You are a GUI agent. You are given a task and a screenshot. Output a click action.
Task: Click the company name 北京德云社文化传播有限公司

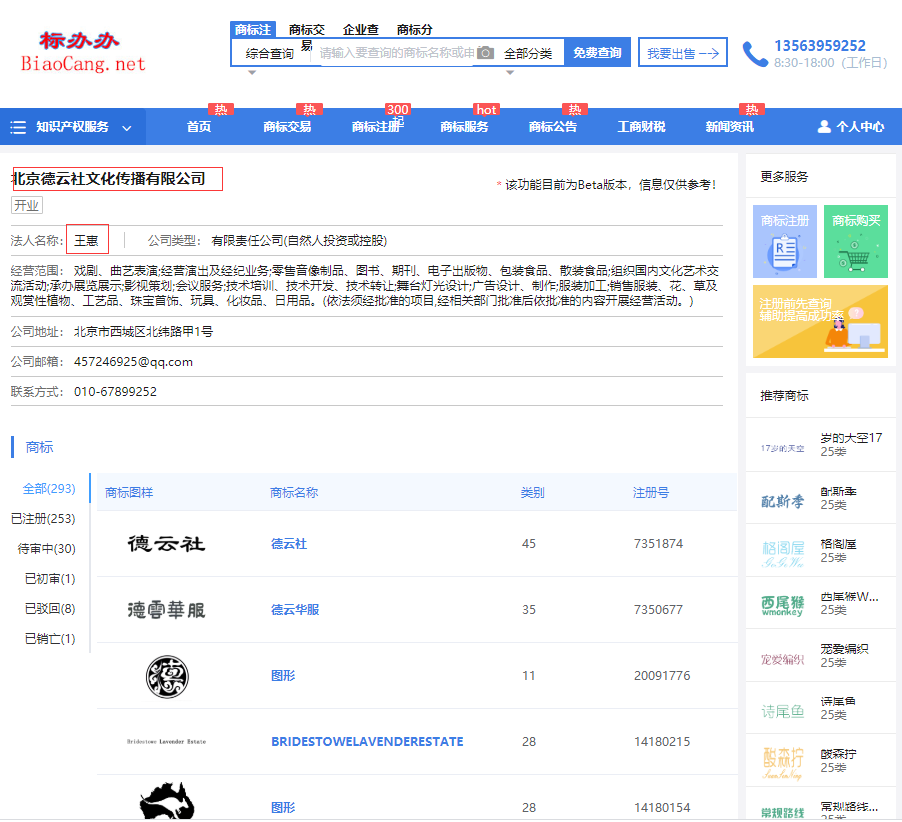(x=109, y=179)
